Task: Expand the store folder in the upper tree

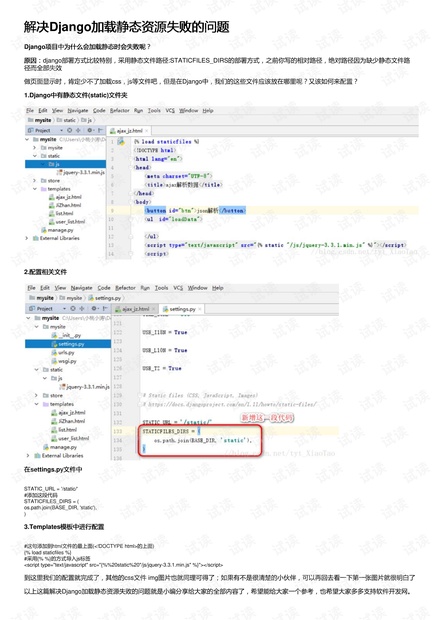Action: pyautogui.click(x=35, y=181)
